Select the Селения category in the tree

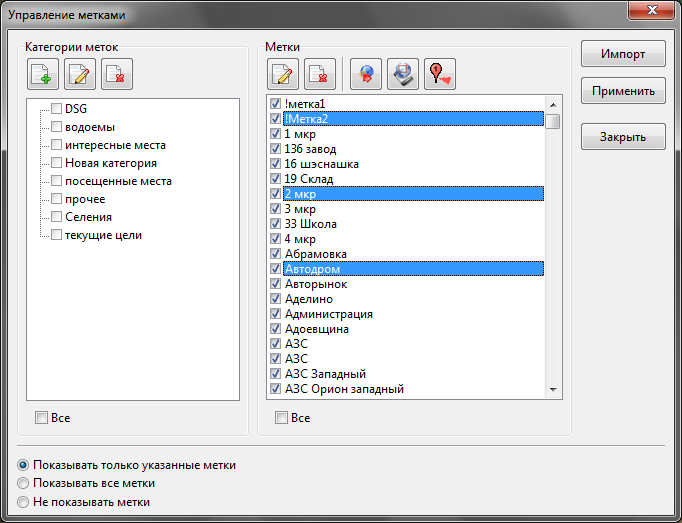[88, 217]
